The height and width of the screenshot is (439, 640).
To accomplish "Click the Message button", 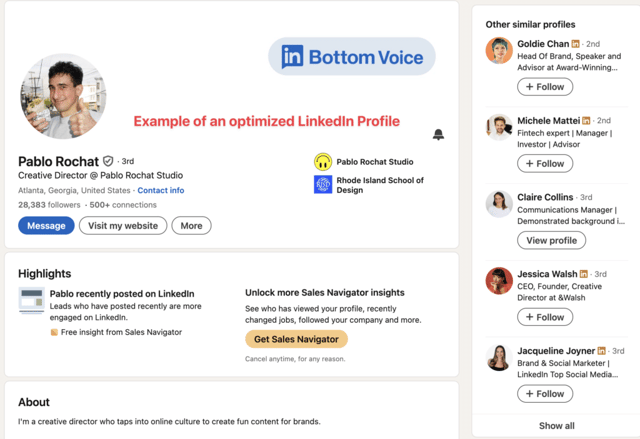I will 46,226.
